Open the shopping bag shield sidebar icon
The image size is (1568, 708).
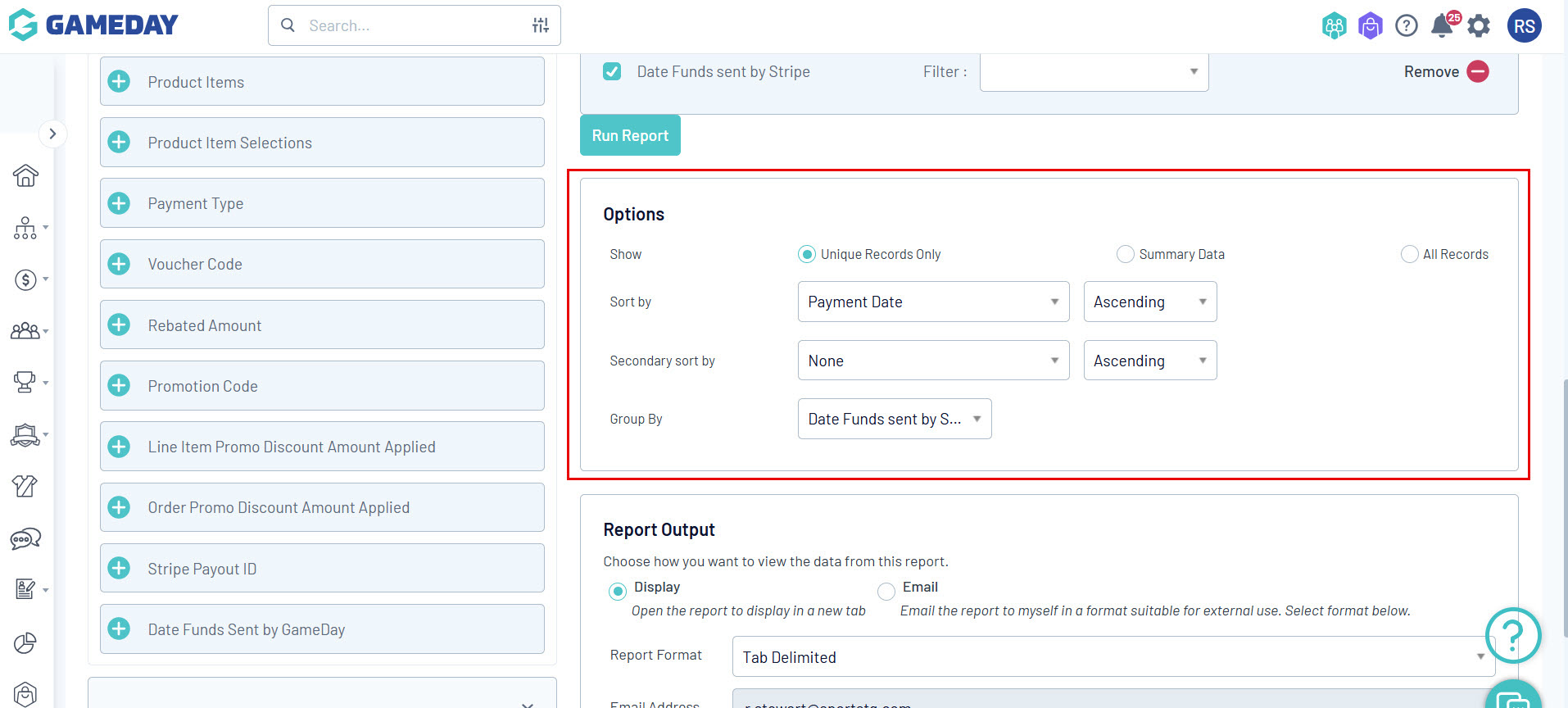(x=25, y=694)
